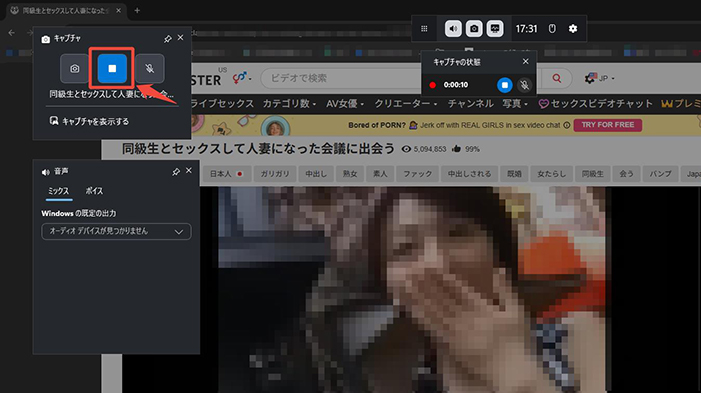The width and height of the screenshot is (701, 393).
Task: Switch to the ボイス tab
Action: (x=94, y=191)
